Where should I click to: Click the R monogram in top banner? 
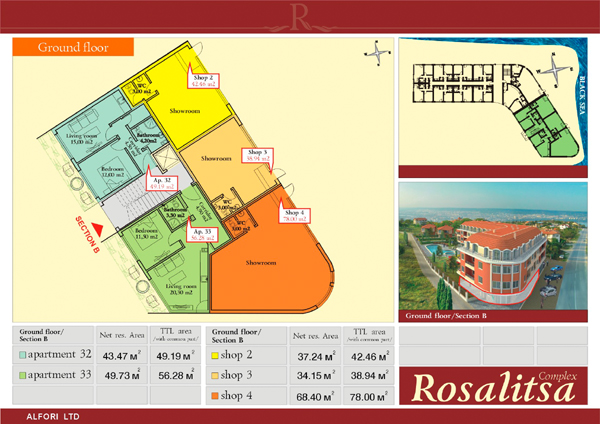[x=300, y=17]
